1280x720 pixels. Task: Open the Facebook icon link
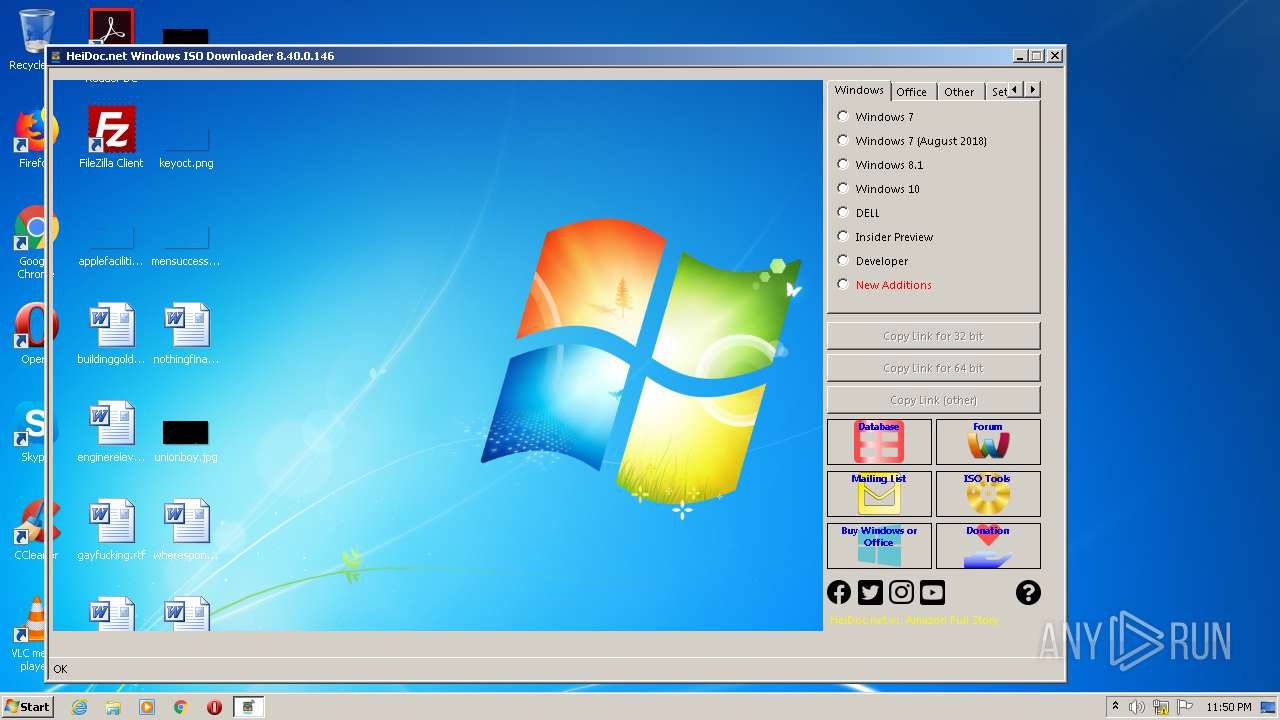(x=839, y=593)
